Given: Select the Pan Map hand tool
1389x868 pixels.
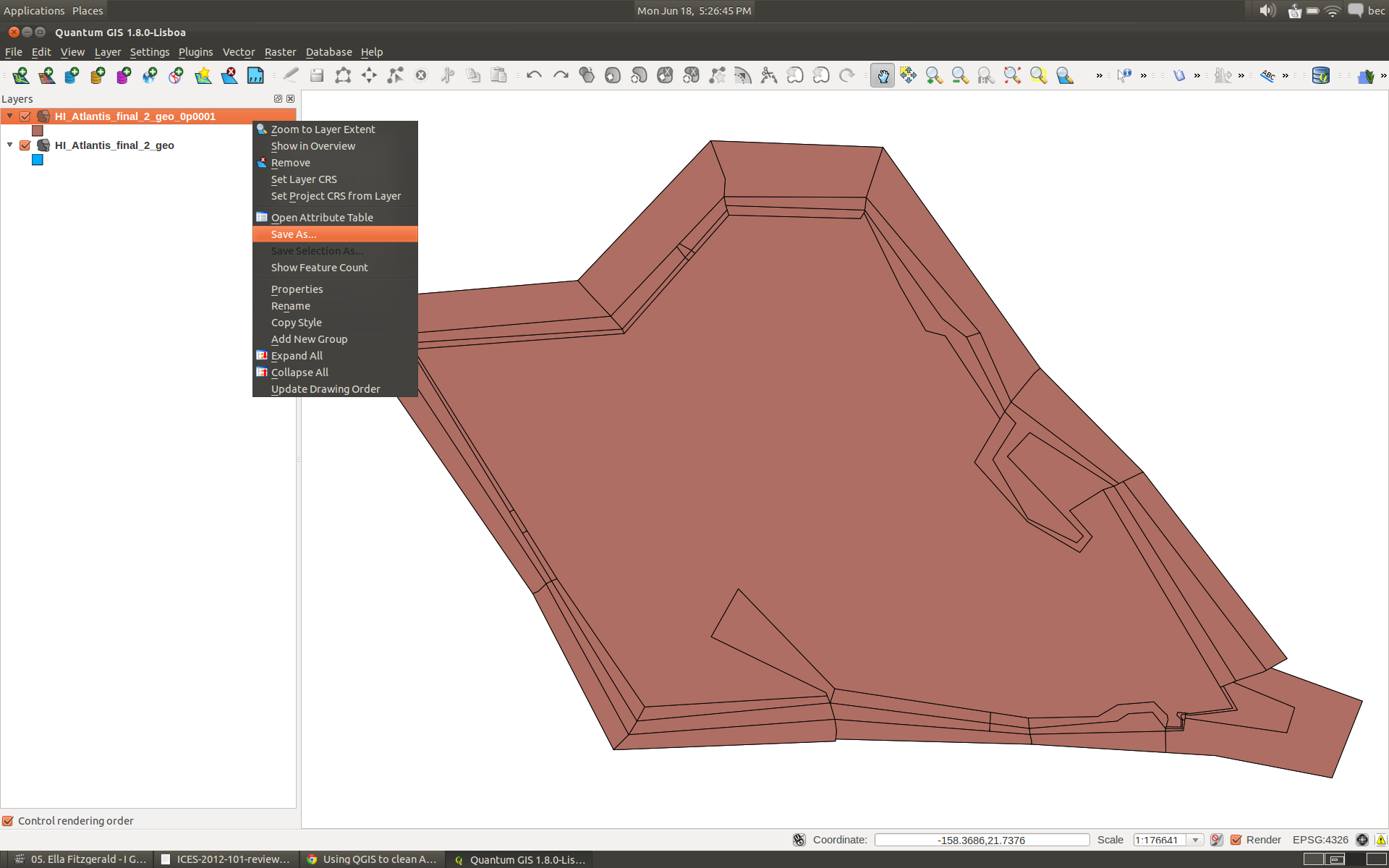Looking at the screenshot, I should (882, 75).
